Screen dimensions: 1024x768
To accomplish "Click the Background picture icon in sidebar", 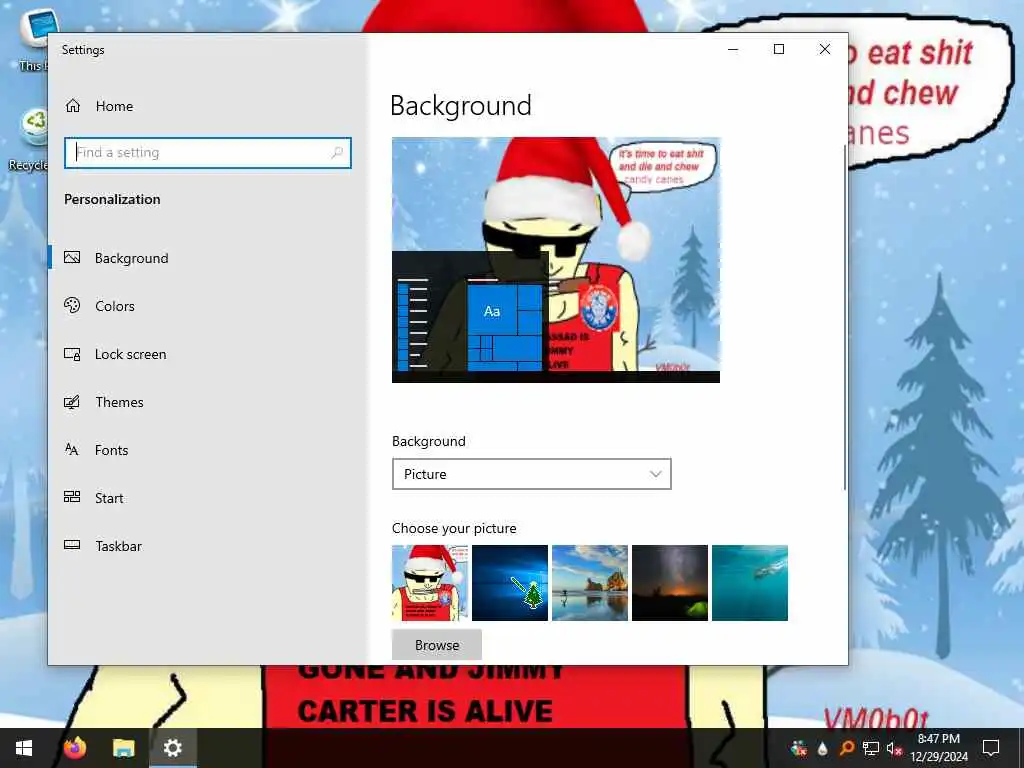I will 72,257.
